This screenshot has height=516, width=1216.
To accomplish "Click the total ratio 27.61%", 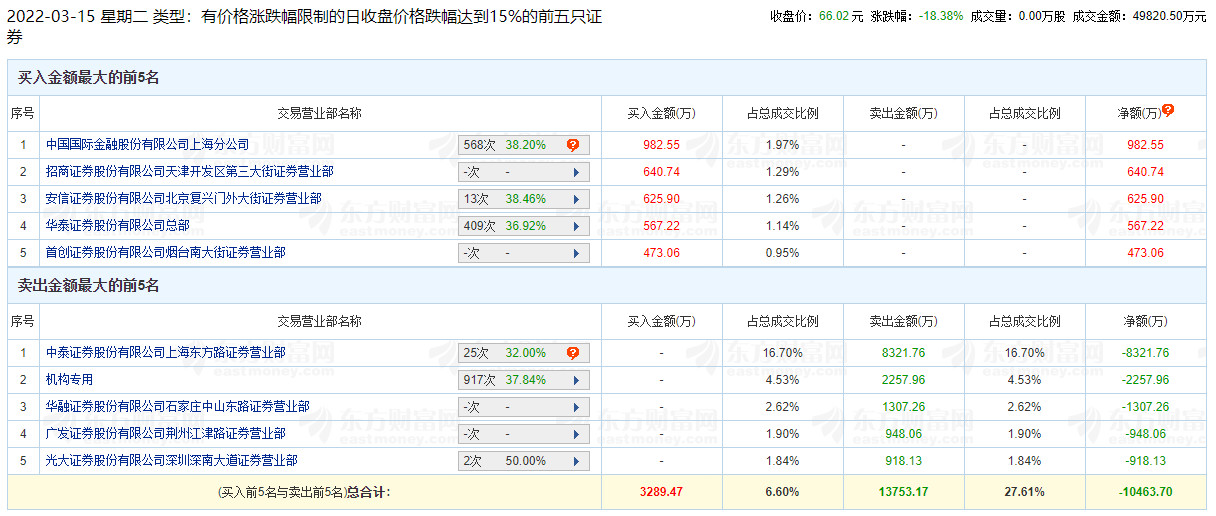I will 1024,492.
